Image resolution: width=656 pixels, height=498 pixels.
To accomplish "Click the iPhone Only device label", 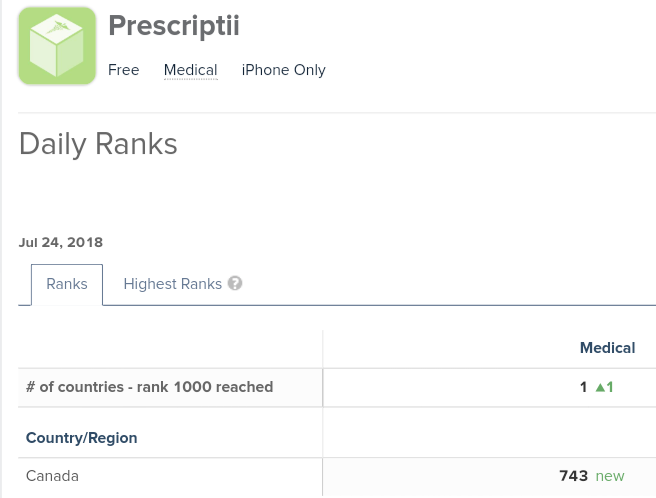I will click(283, 70).
